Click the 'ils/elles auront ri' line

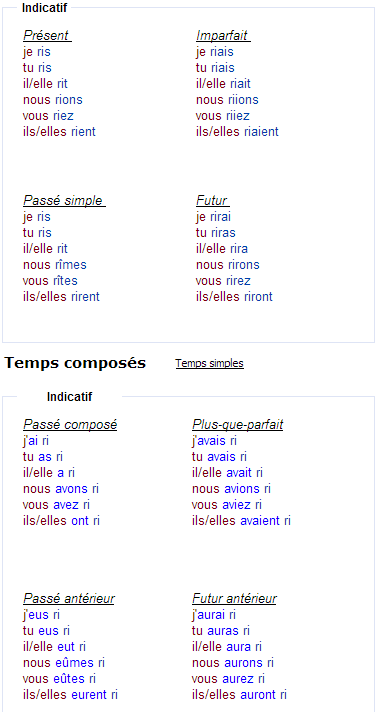[x=239, y=695]
